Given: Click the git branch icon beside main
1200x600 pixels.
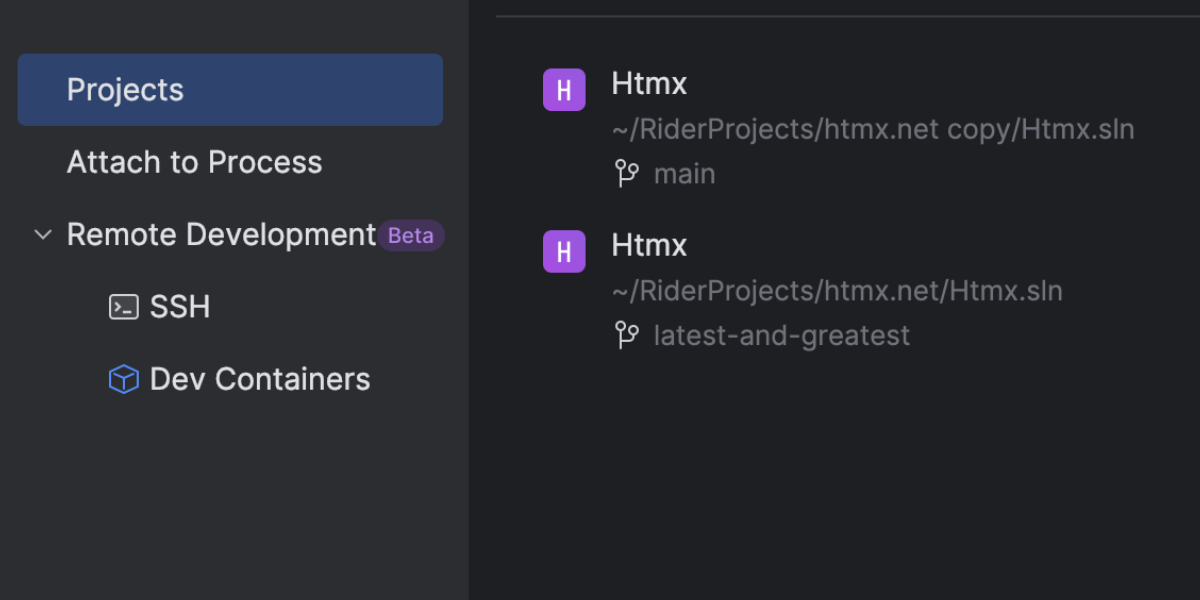Looking at the screenshot, I should click(626, 174).
